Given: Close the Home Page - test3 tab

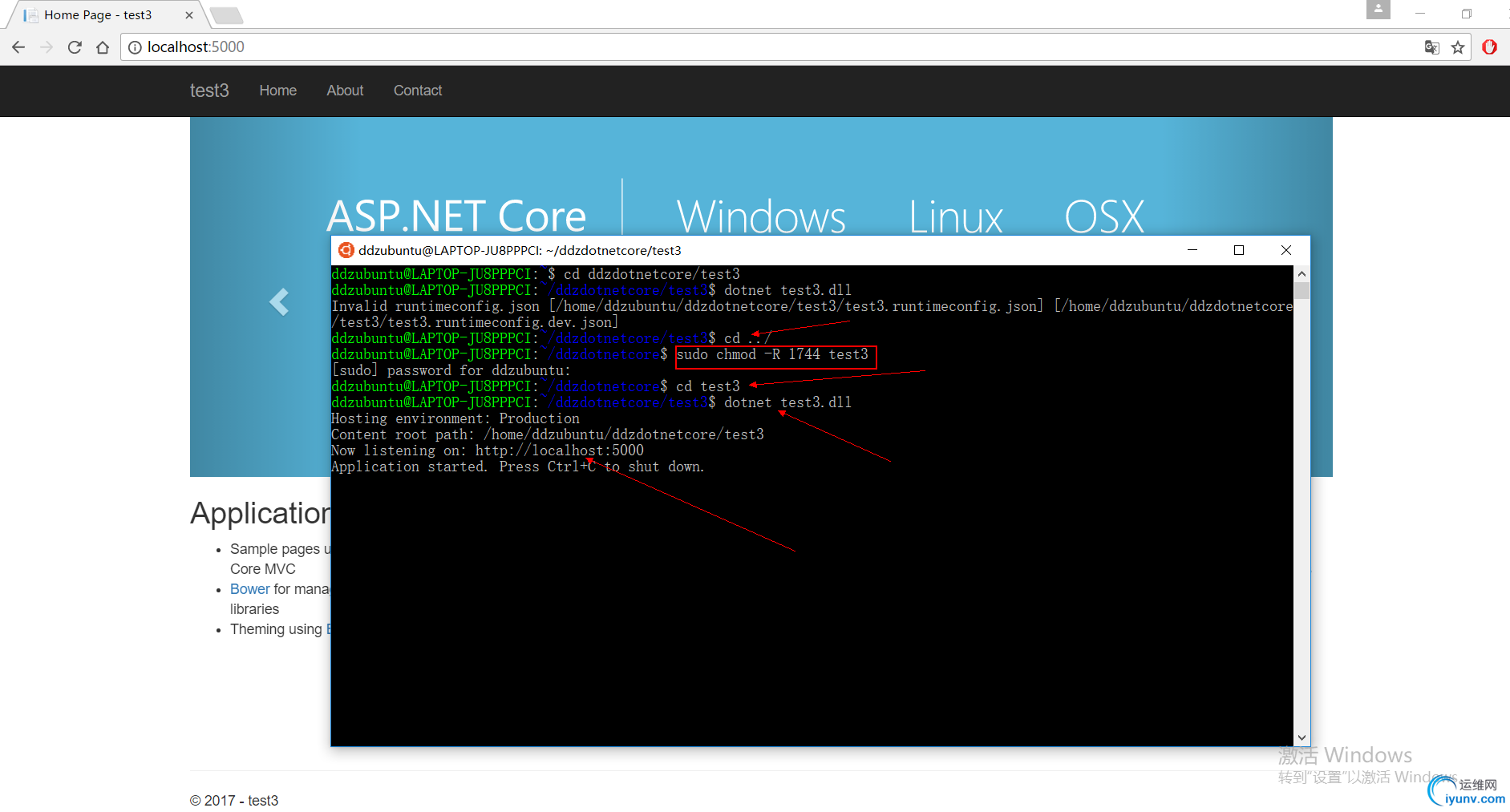Looking at the screenshot, I should [x=189, y=15].
